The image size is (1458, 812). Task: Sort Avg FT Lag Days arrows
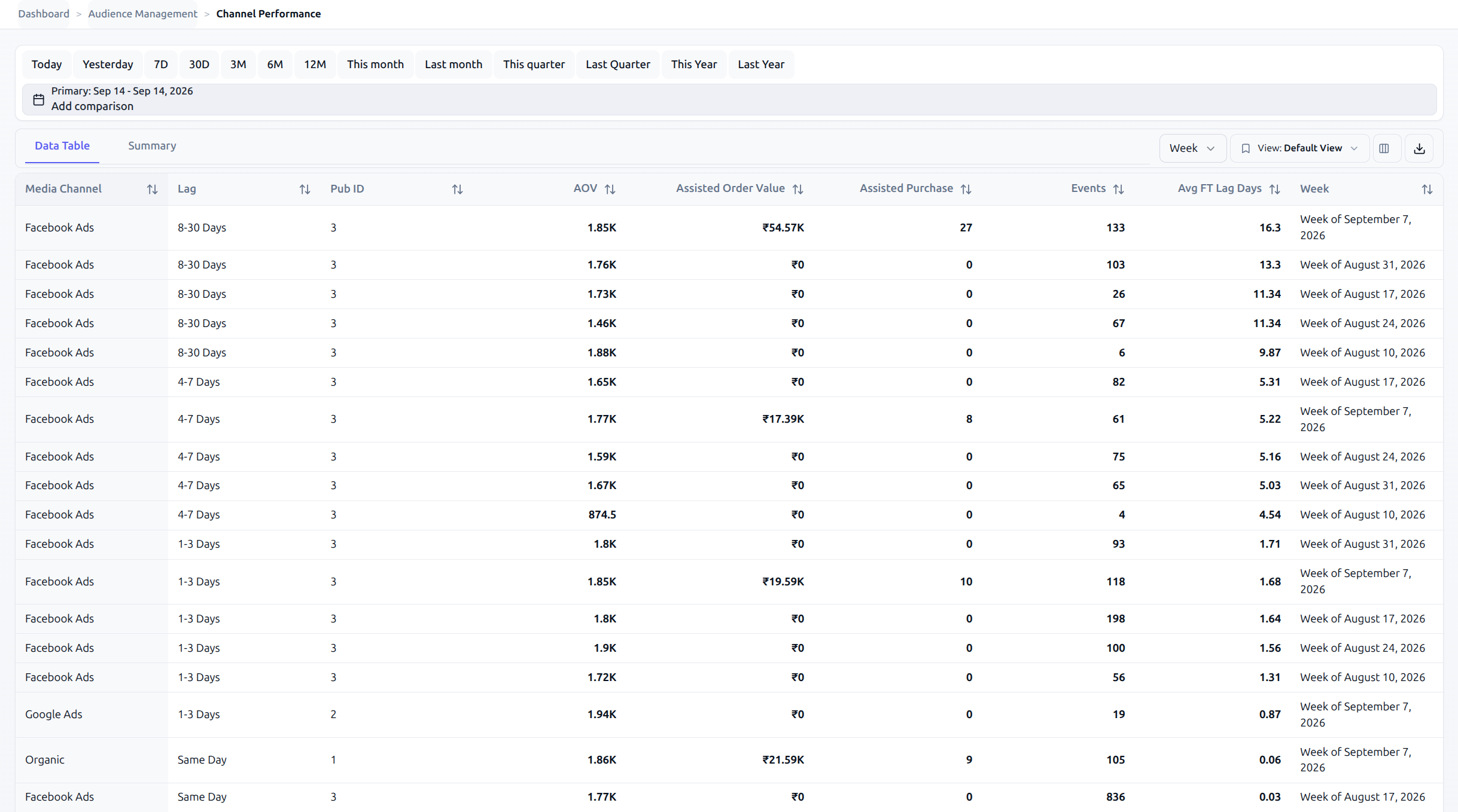1274,189
